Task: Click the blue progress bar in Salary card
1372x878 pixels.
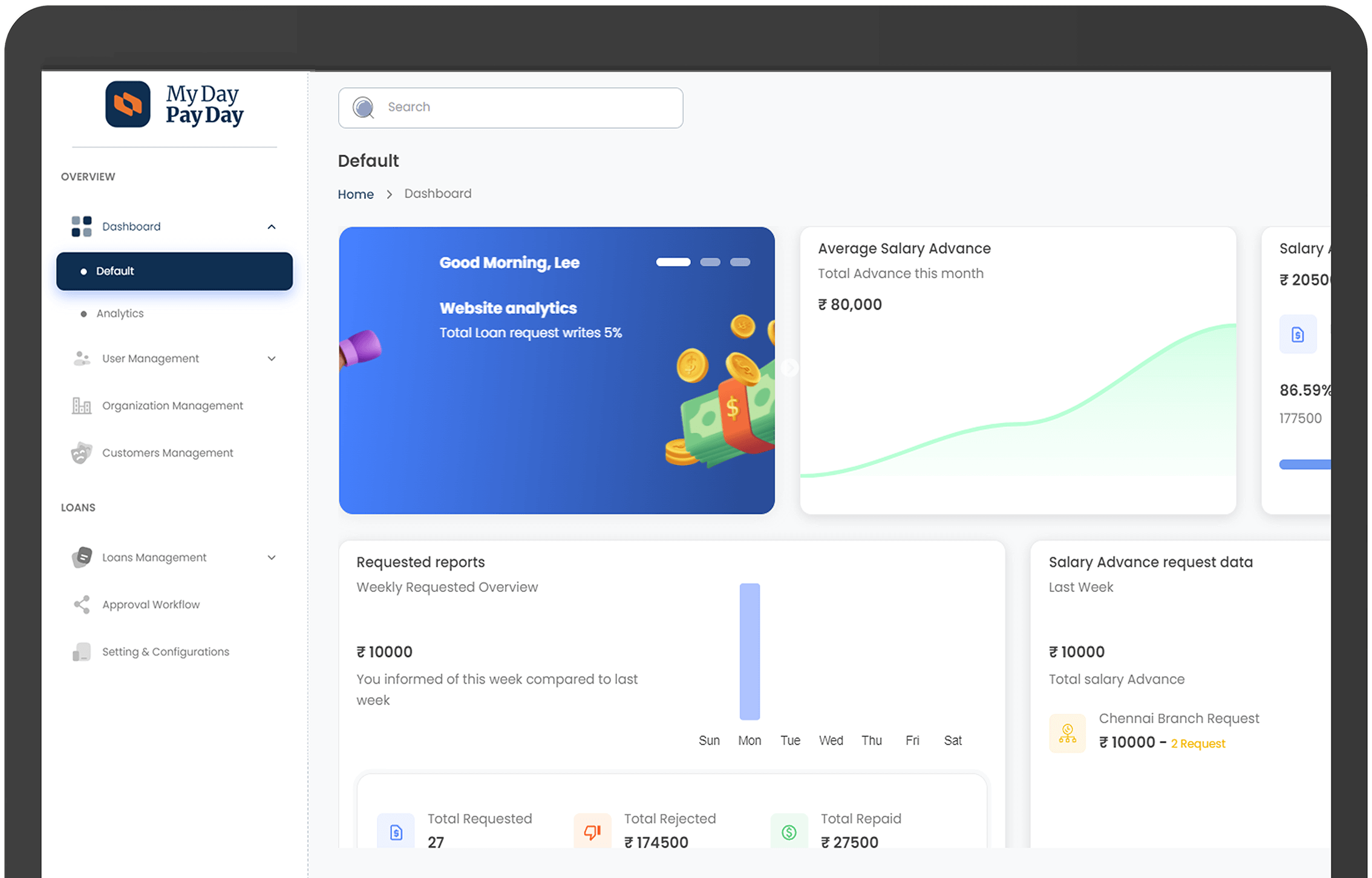Action: tap(1305, 464)
